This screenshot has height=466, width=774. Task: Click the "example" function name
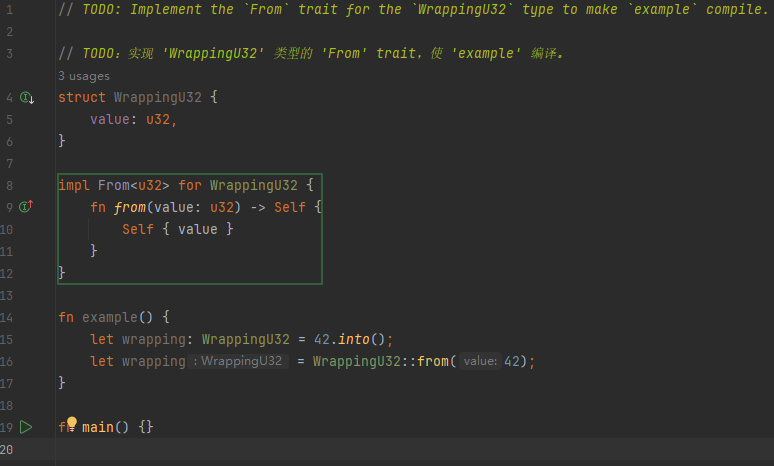[109, 317]
